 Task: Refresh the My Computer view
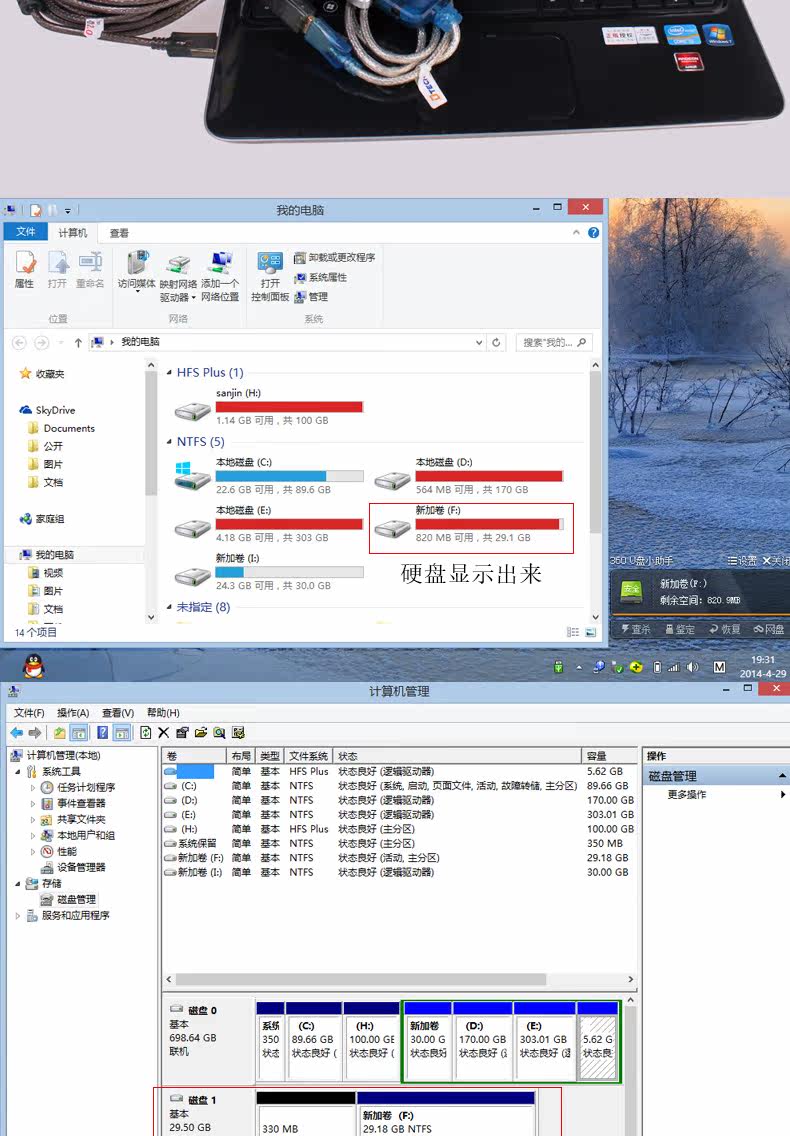click(496, 343)
